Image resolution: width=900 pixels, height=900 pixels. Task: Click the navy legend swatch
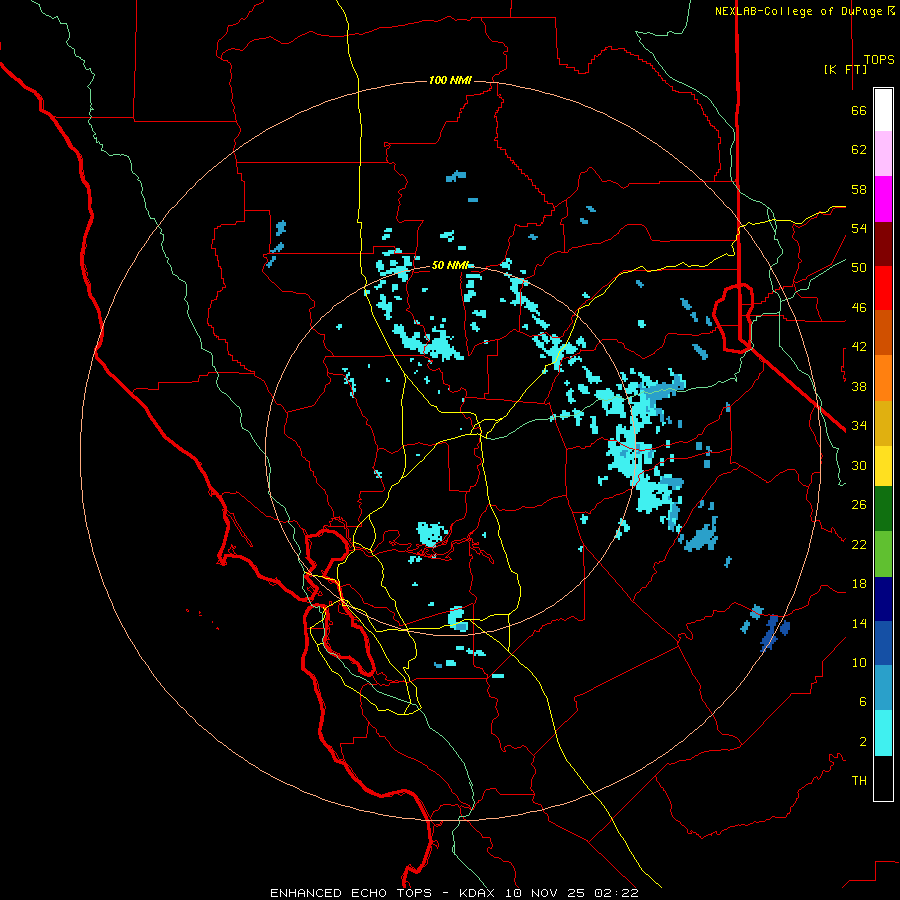(883, 599)
